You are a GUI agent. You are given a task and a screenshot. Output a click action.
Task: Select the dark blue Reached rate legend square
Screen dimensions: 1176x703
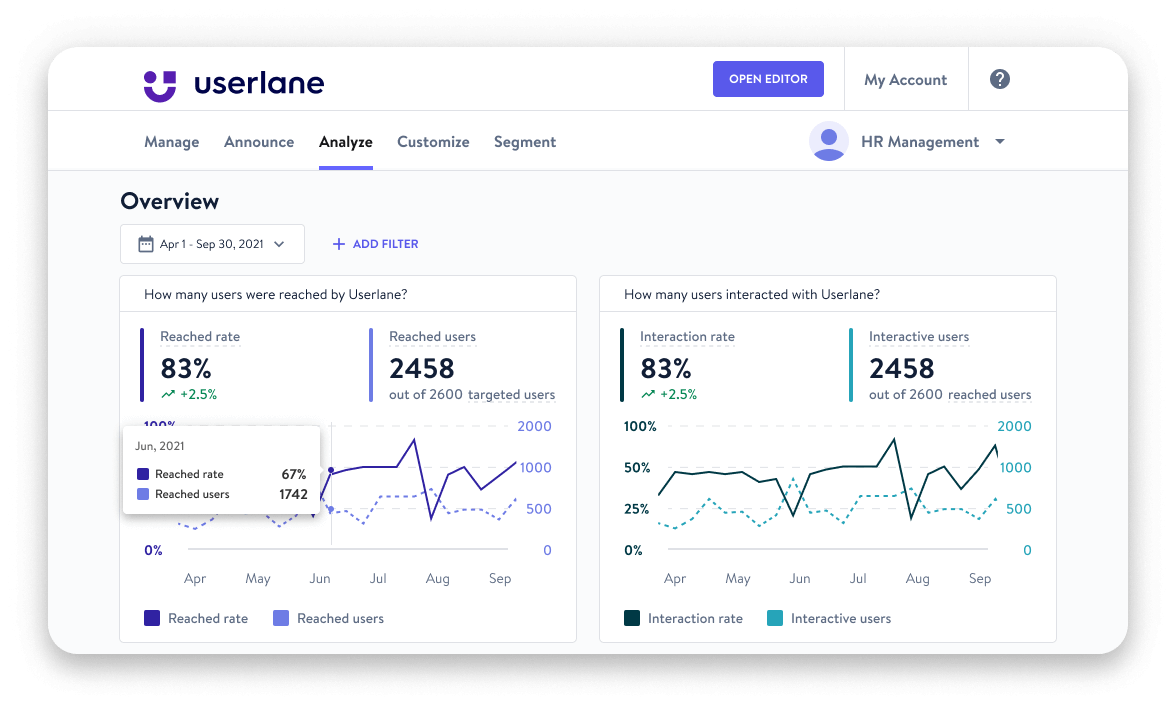point(152,618)
